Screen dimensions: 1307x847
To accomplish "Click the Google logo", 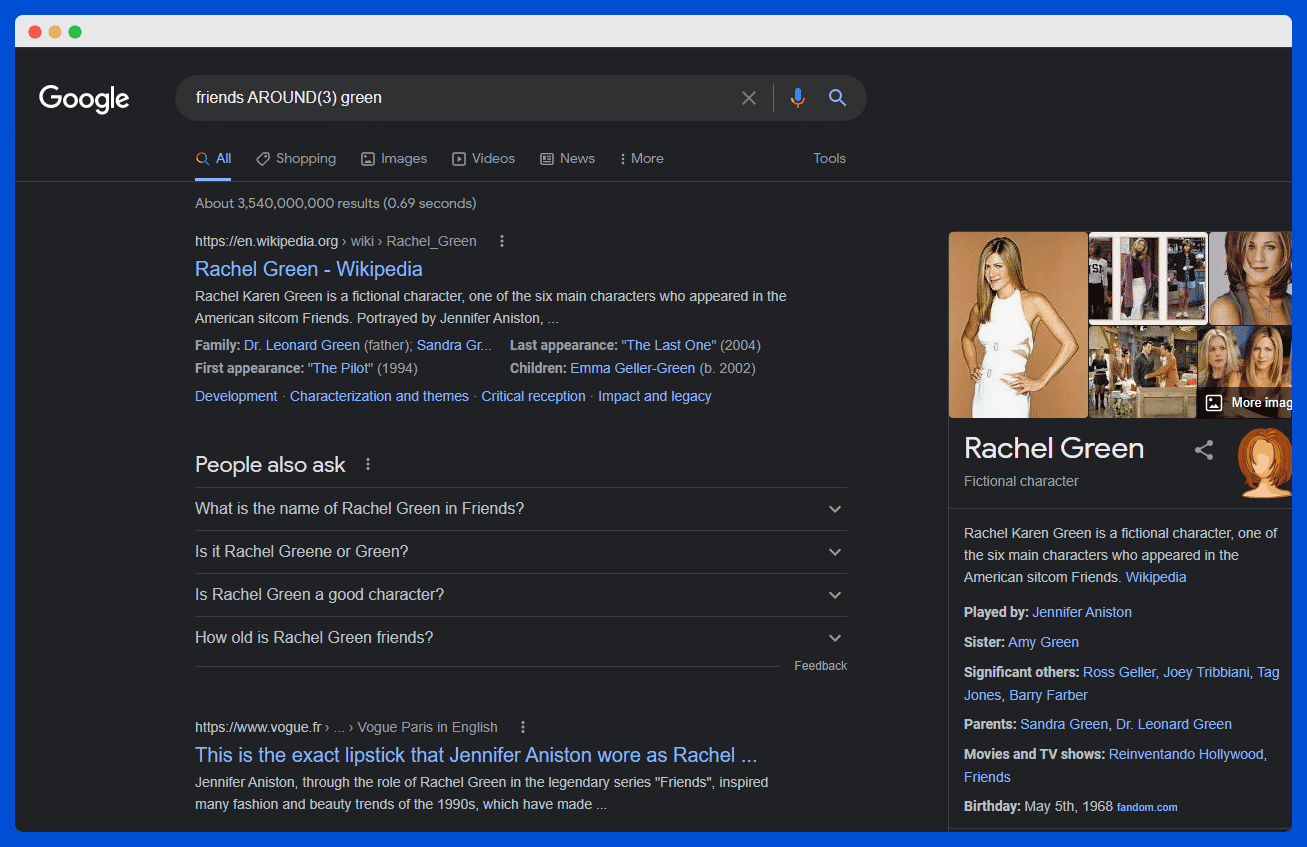I will click(x=84, y=98).
